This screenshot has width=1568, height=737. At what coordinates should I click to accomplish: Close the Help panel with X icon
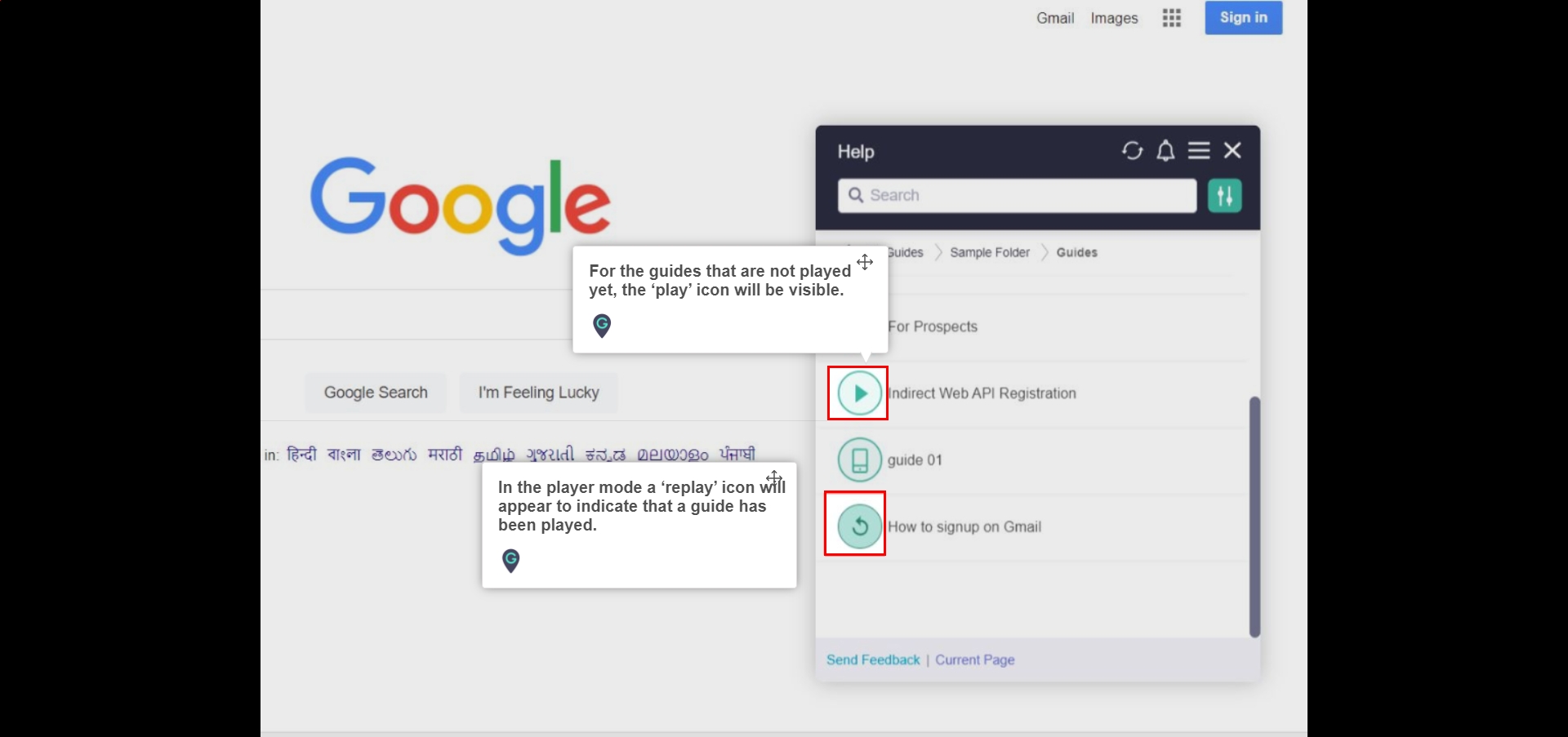[1232, 150]
